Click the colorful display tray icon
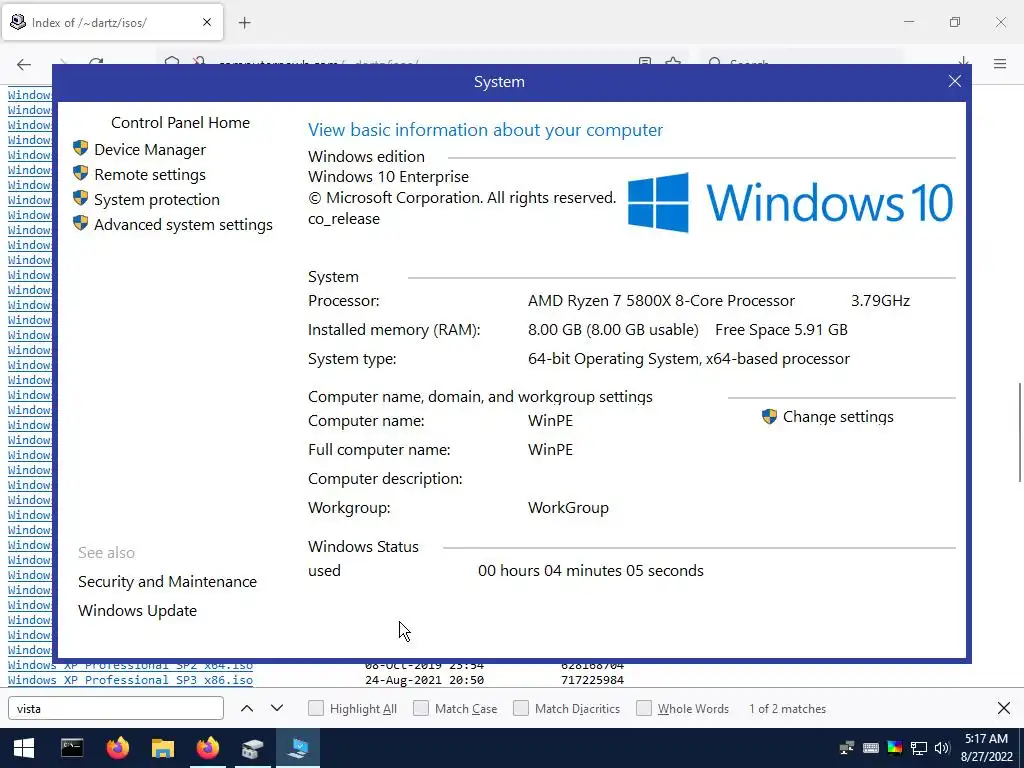 pyautogui.click(x=895, y=748)
